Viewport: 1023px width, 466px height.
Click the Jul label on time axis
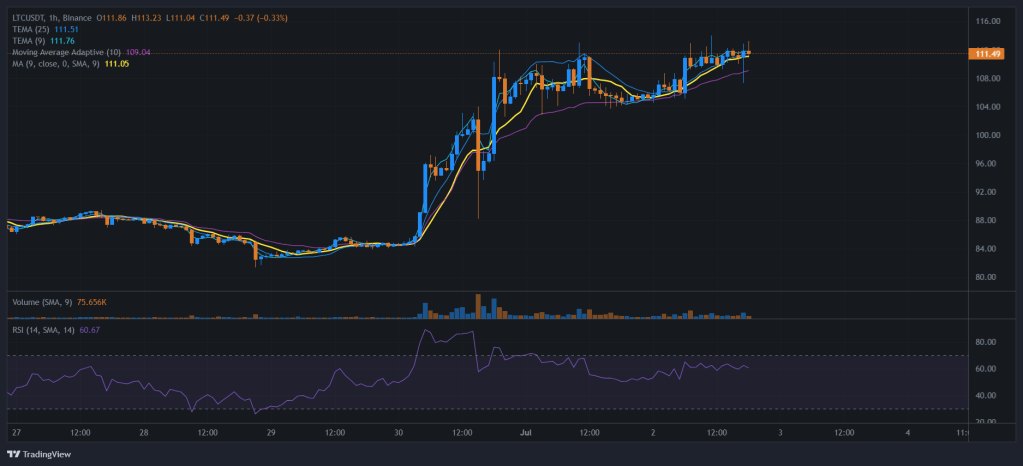[x=526, y=434]
